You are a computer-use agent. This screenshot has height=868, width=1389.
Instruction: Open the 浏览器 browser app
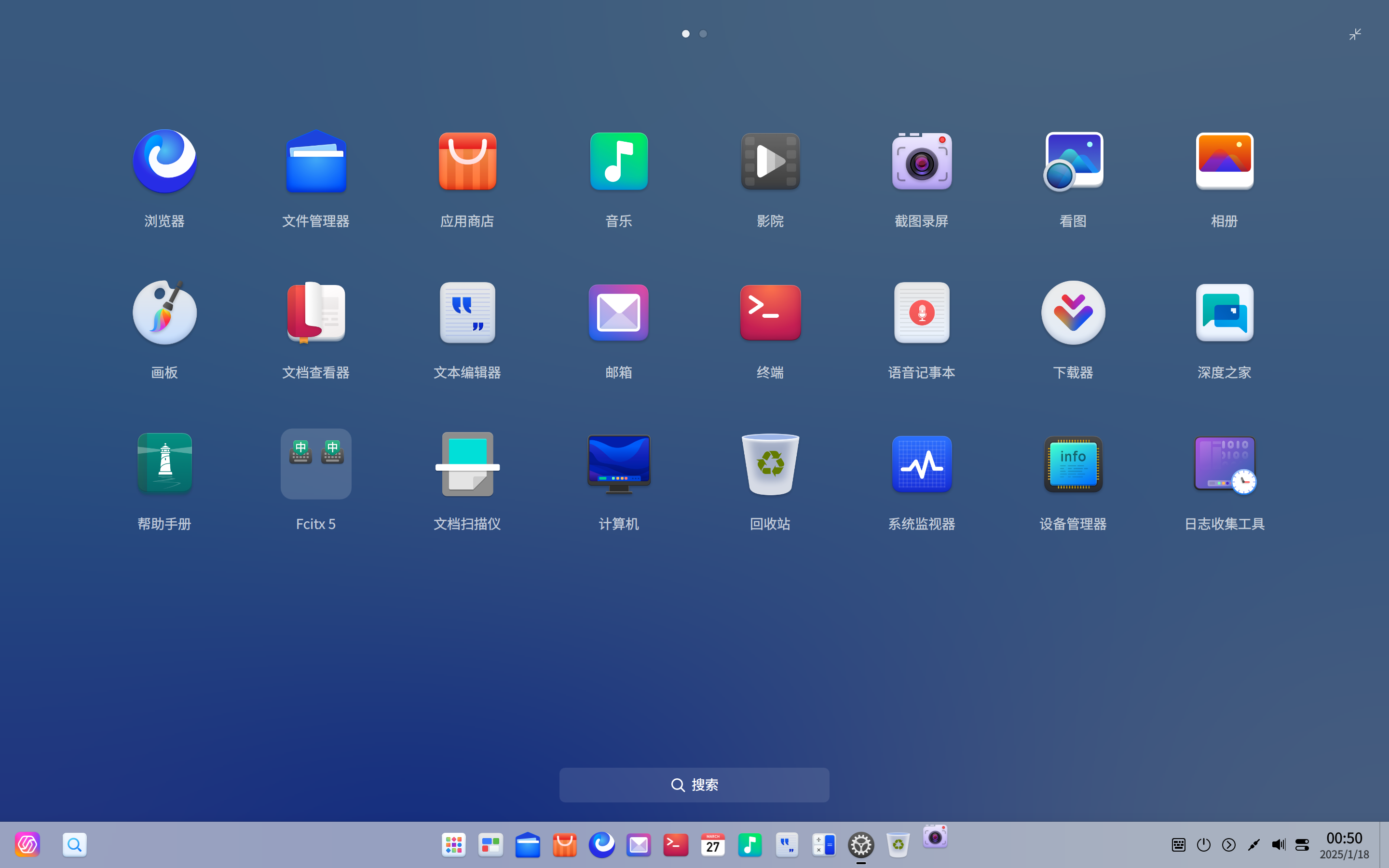tap(165, 162)
